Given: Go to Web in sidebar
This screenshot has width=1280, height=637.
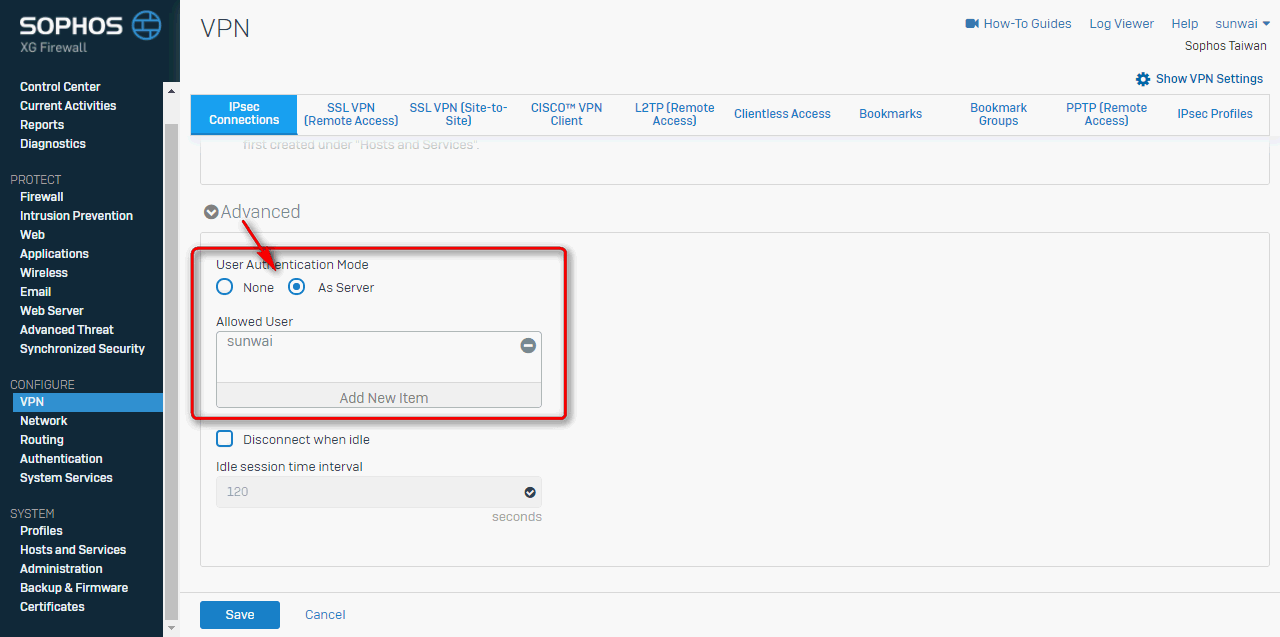Looking at the screenshot, I should coord(32,235).
